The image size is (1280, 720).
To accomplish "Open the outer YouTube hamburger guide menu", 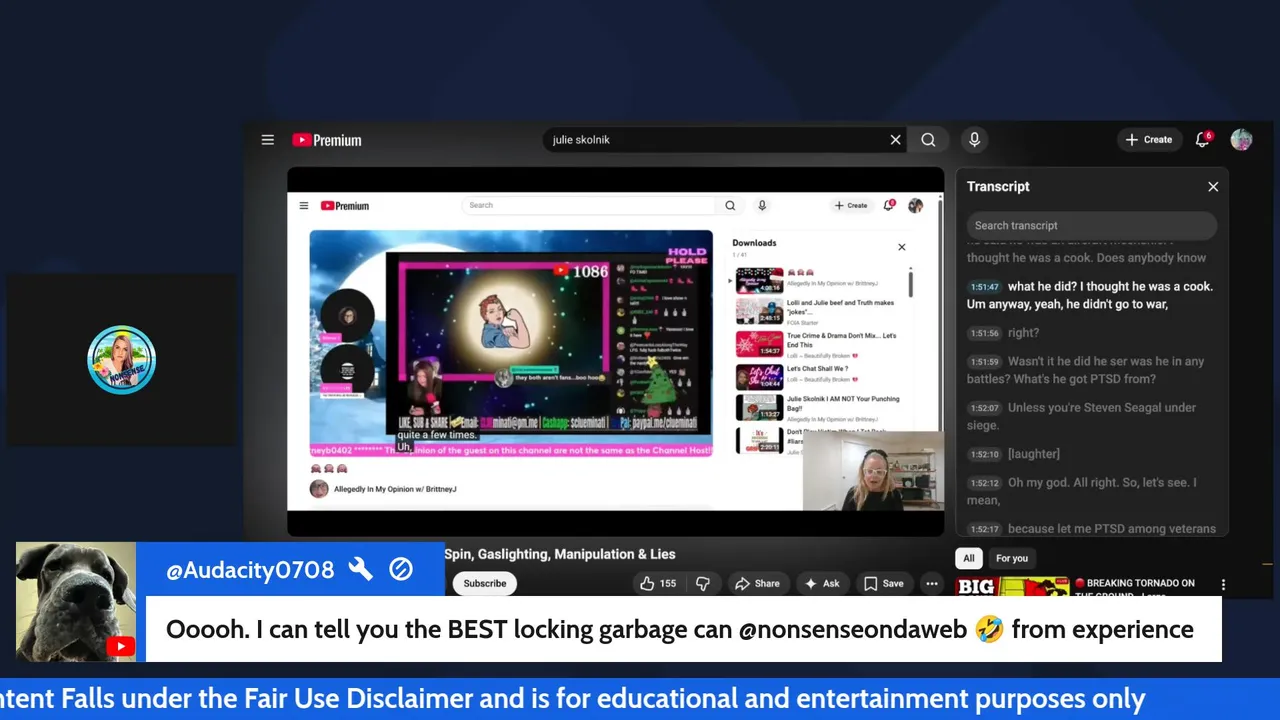I will pyautogui.click(x=267, y=140).
